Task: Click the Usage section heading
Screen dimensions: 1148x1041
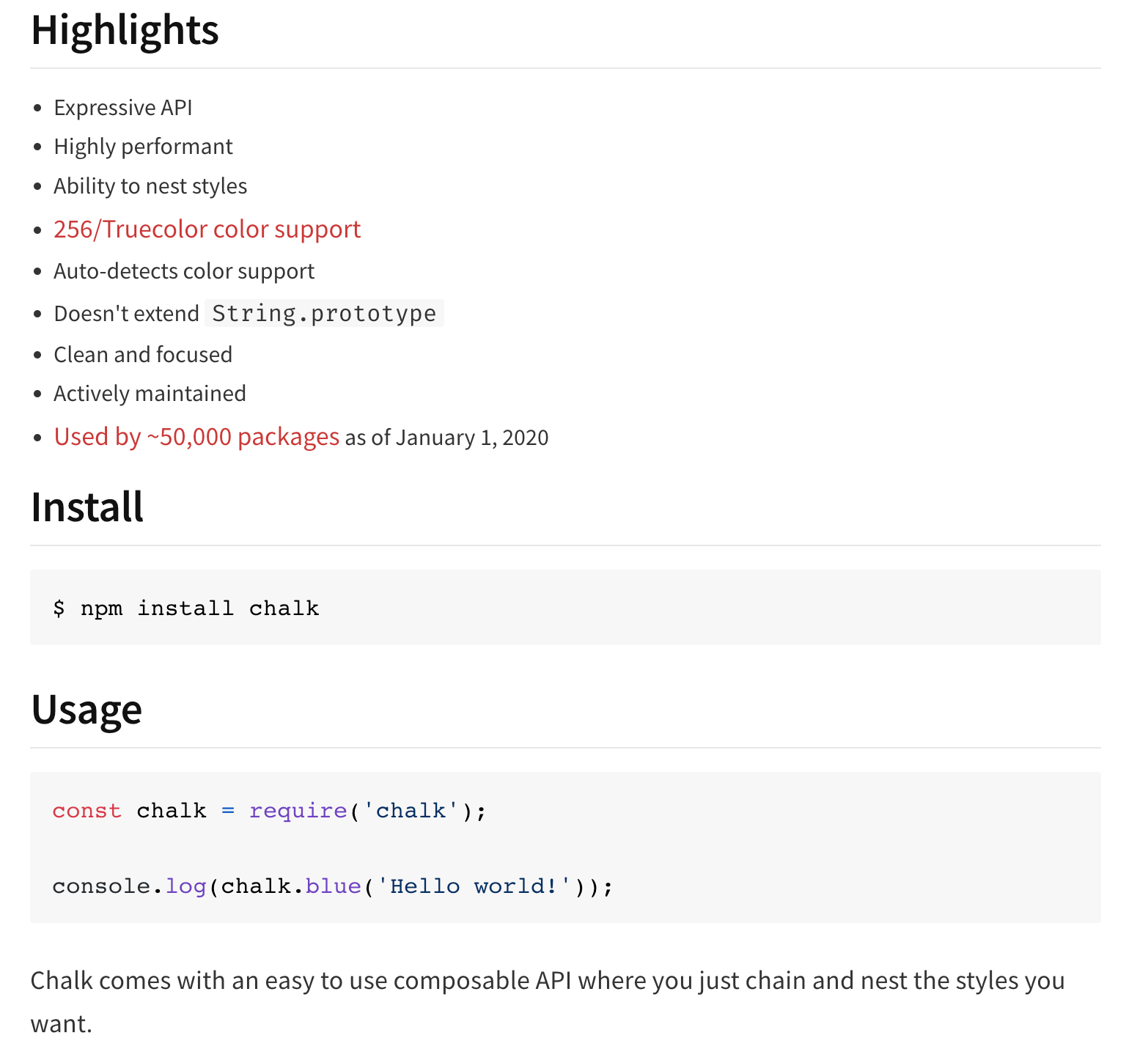Action: click(x=87, y=710)
